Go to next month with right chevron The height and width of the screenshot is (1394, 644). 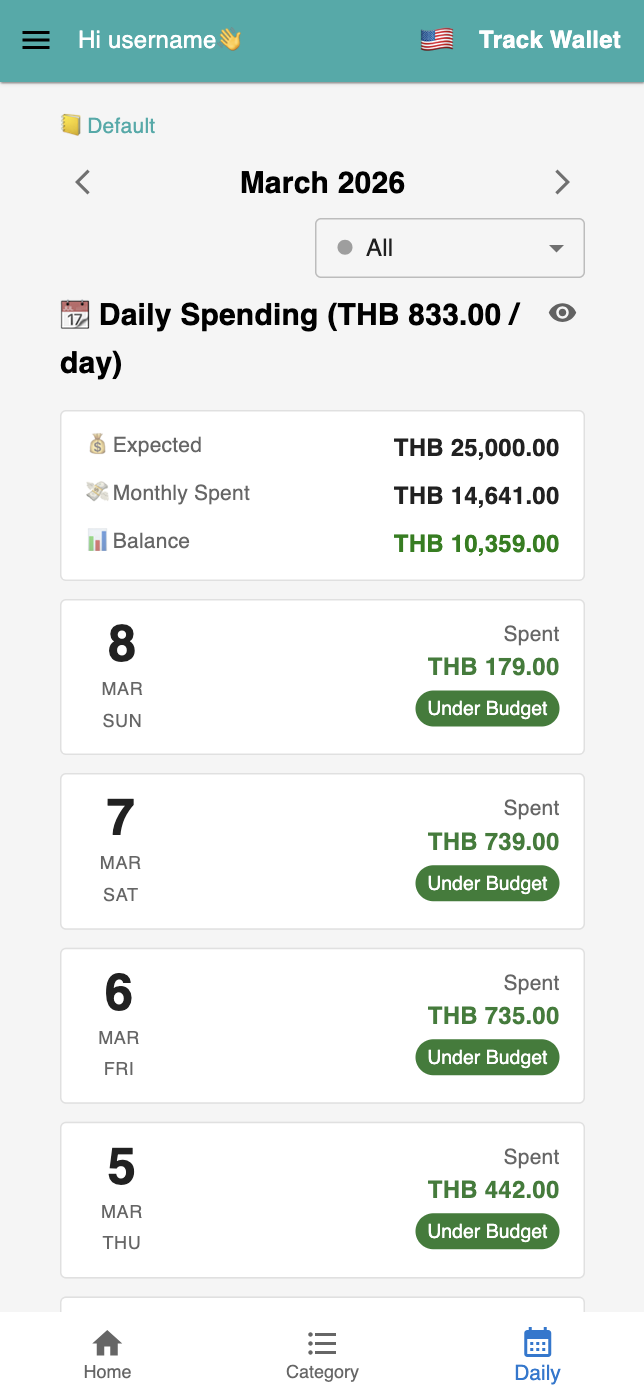click(x=562, y=182)
